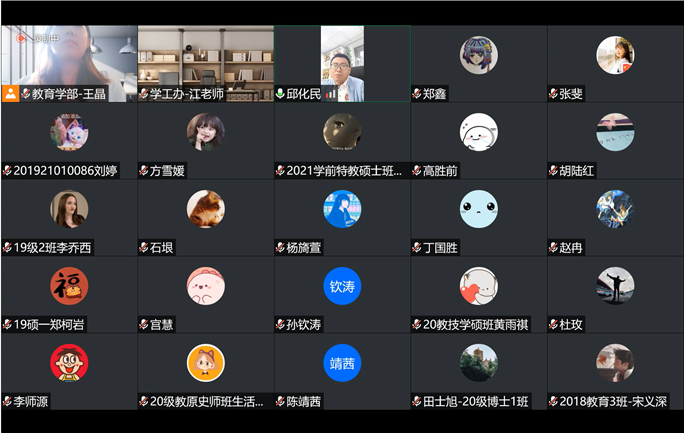Click 2018教育3班-宋义深's avatar
684x433 pixels.
coord(615,363)
